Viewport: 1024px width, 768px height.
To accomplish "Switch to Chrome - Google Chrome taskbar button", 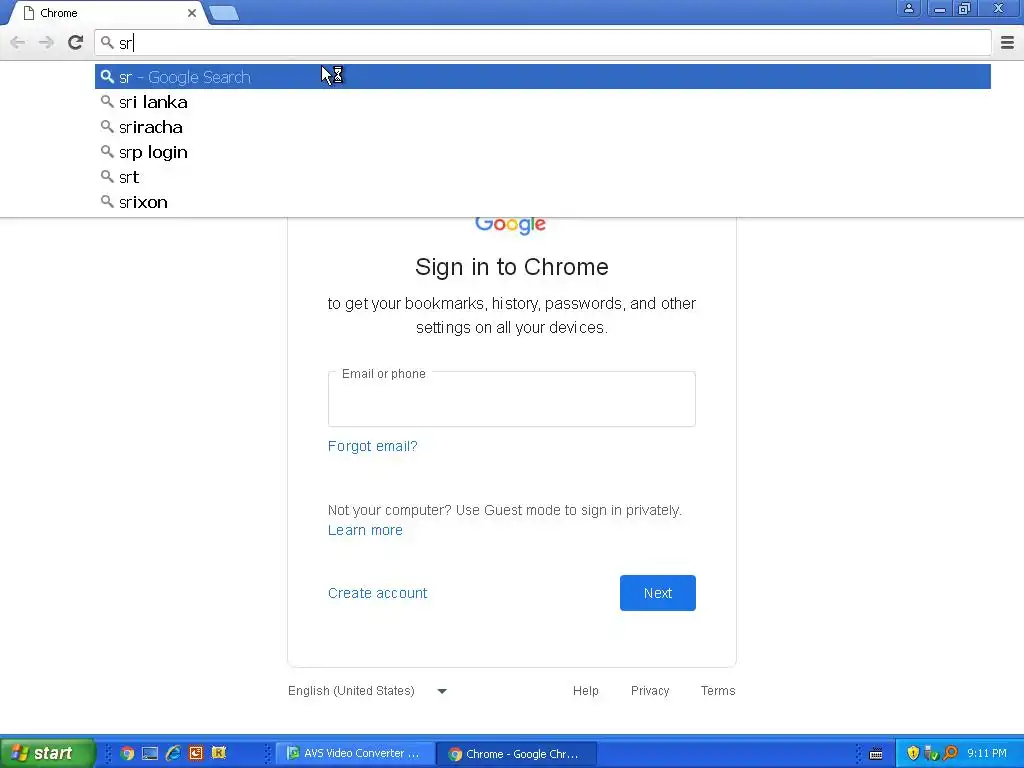I will tap(516, 754).
